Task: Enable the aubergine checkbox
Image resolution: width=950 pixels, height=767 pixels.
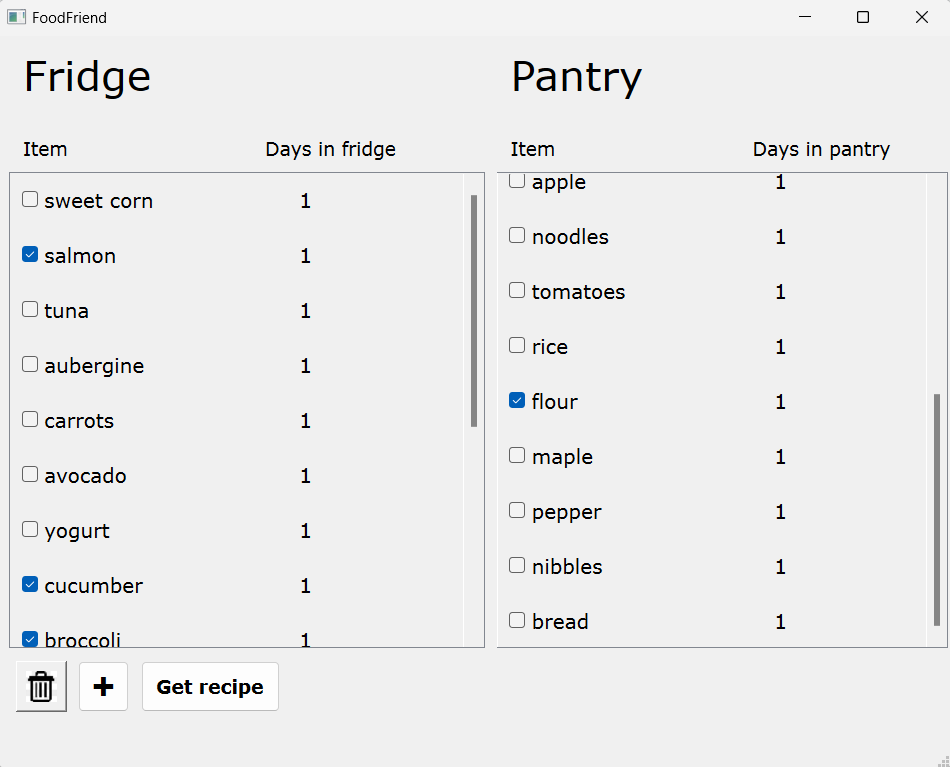Action: (30, 365)
